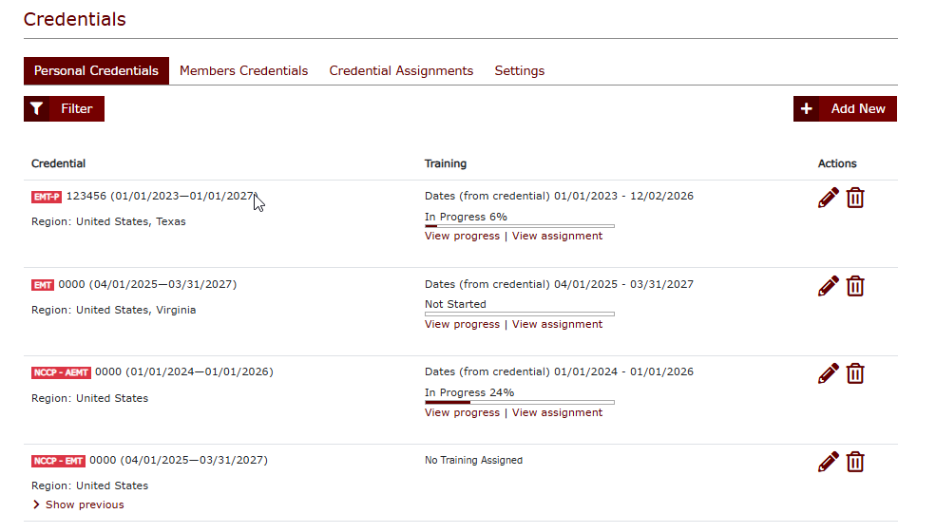This screenshot has width=936, height=528.
Task: Edit the NCCP - AEMT credential
Action: (x=828, y=373)
